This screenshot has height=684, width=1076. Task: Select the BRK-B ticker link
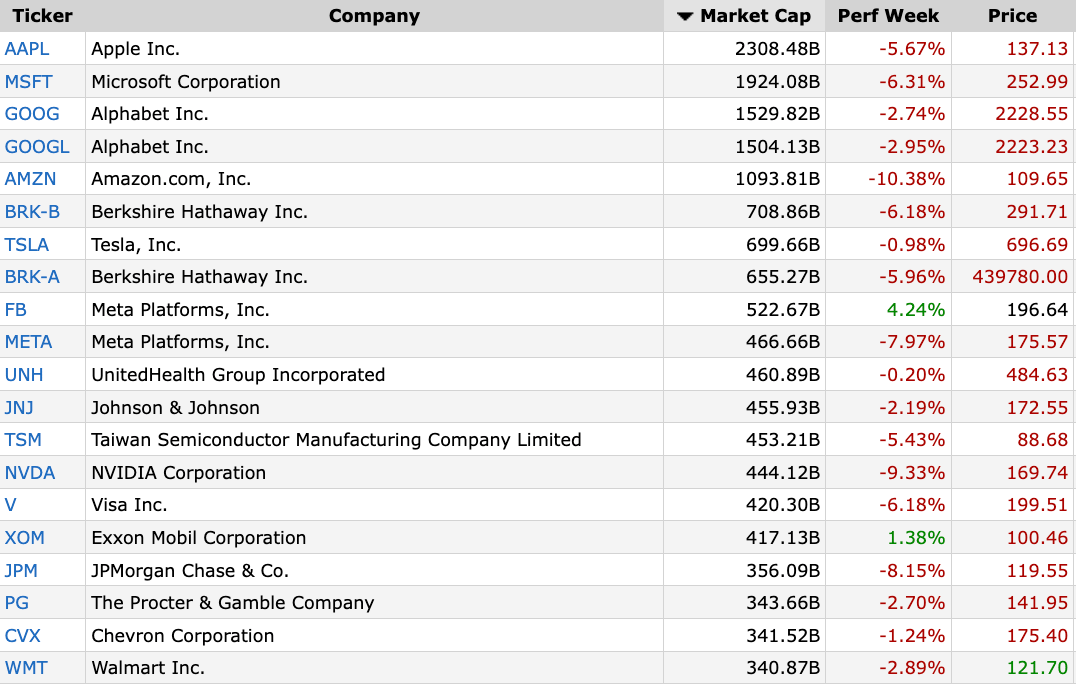pyautogui.click(x=33, y=212)
